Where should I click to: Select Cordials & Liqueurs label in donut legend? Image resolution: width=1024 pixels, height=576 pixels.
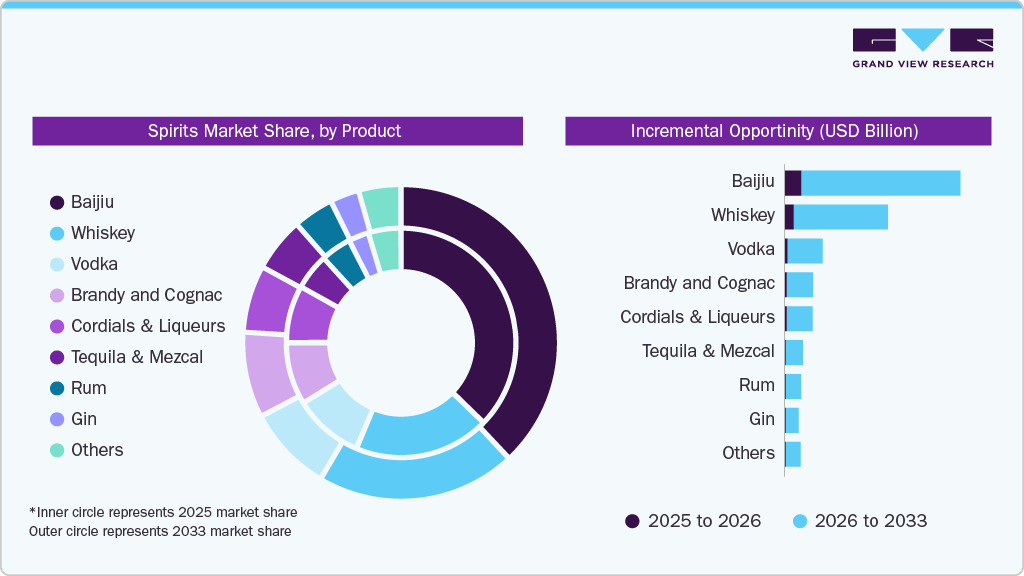148,326
